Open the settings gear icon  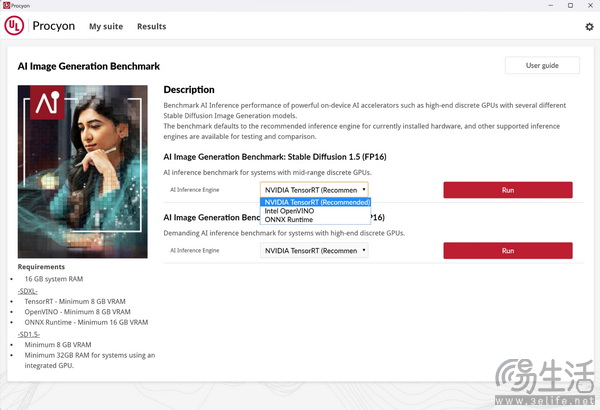[x=589, y=26]
